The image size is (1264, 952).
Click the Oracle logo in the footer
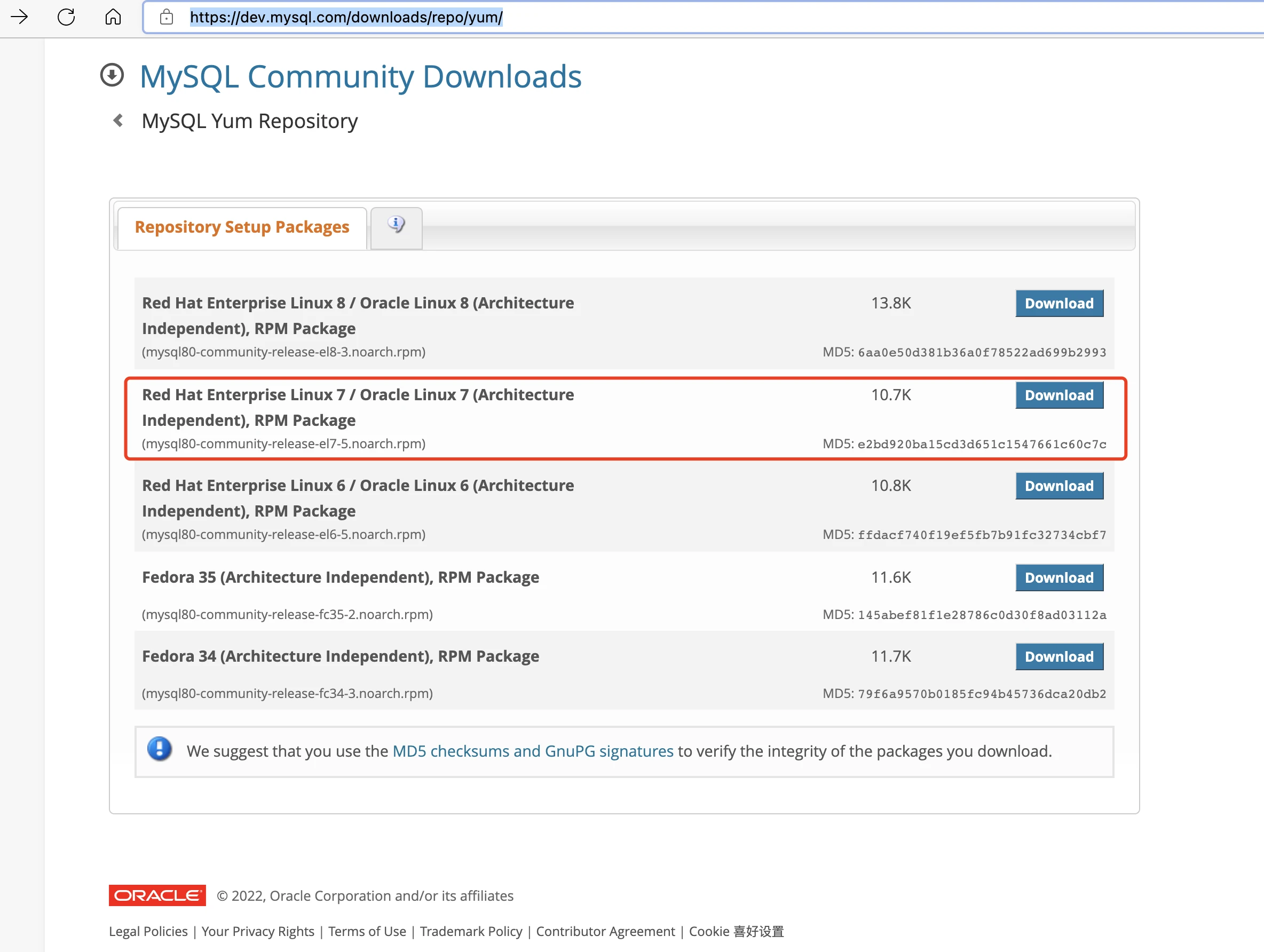[x=157, y=895]
